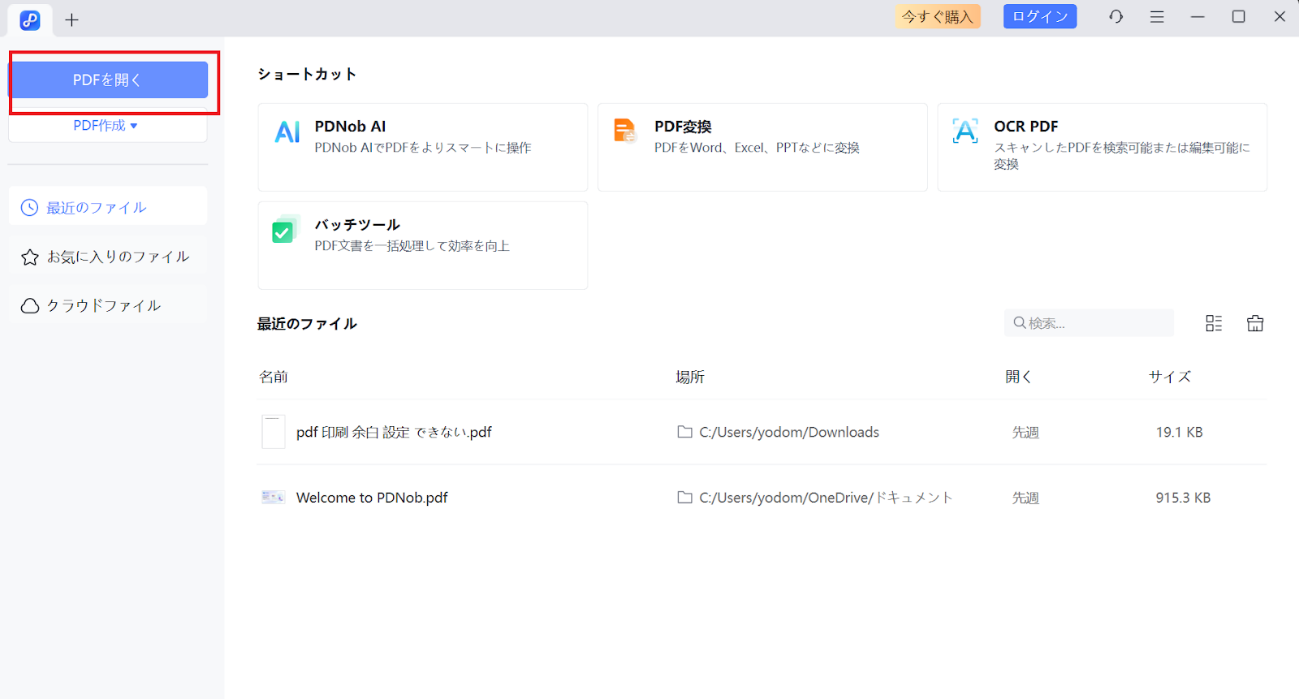Select 最近のファイル with the clock icon
The height and width of the screenshot is (699, 1299).
[x=107, y=206]
